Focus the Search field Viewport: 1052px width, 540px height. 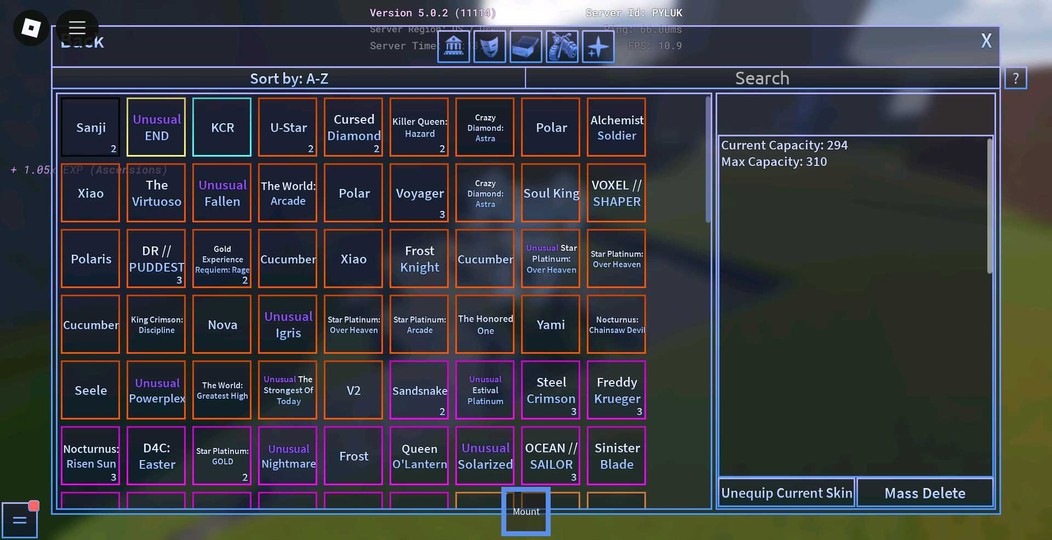[762, 78]
